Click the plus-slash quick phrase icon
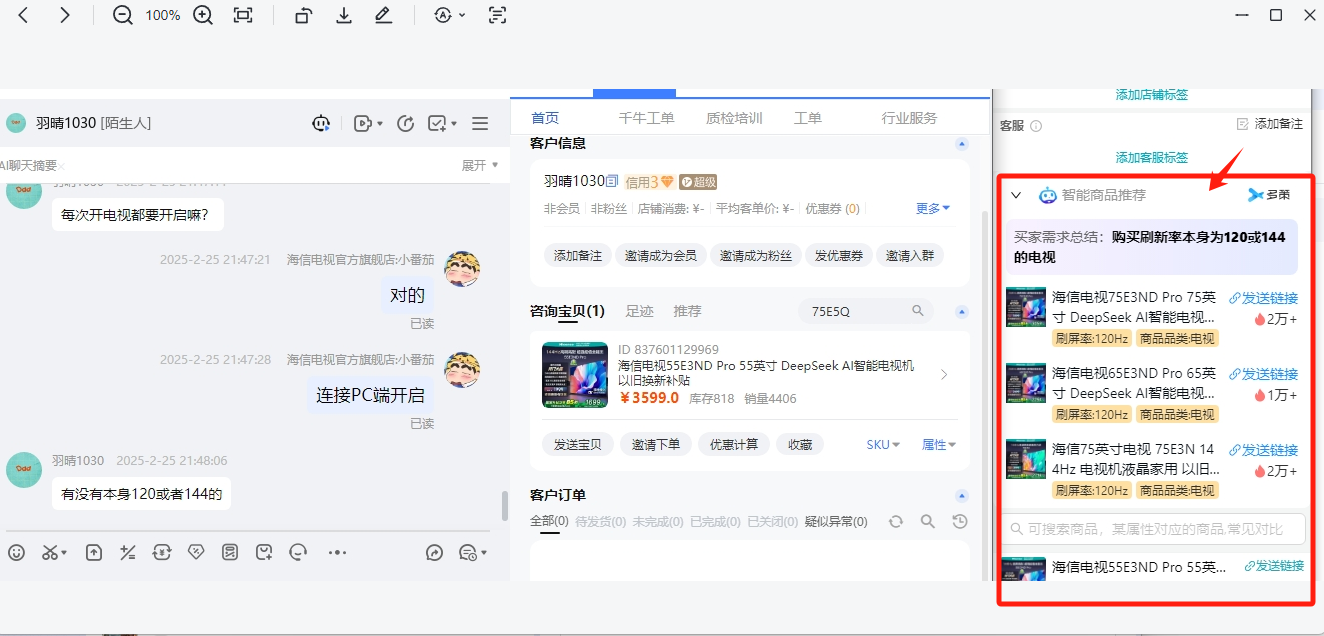 pos(127,552)
